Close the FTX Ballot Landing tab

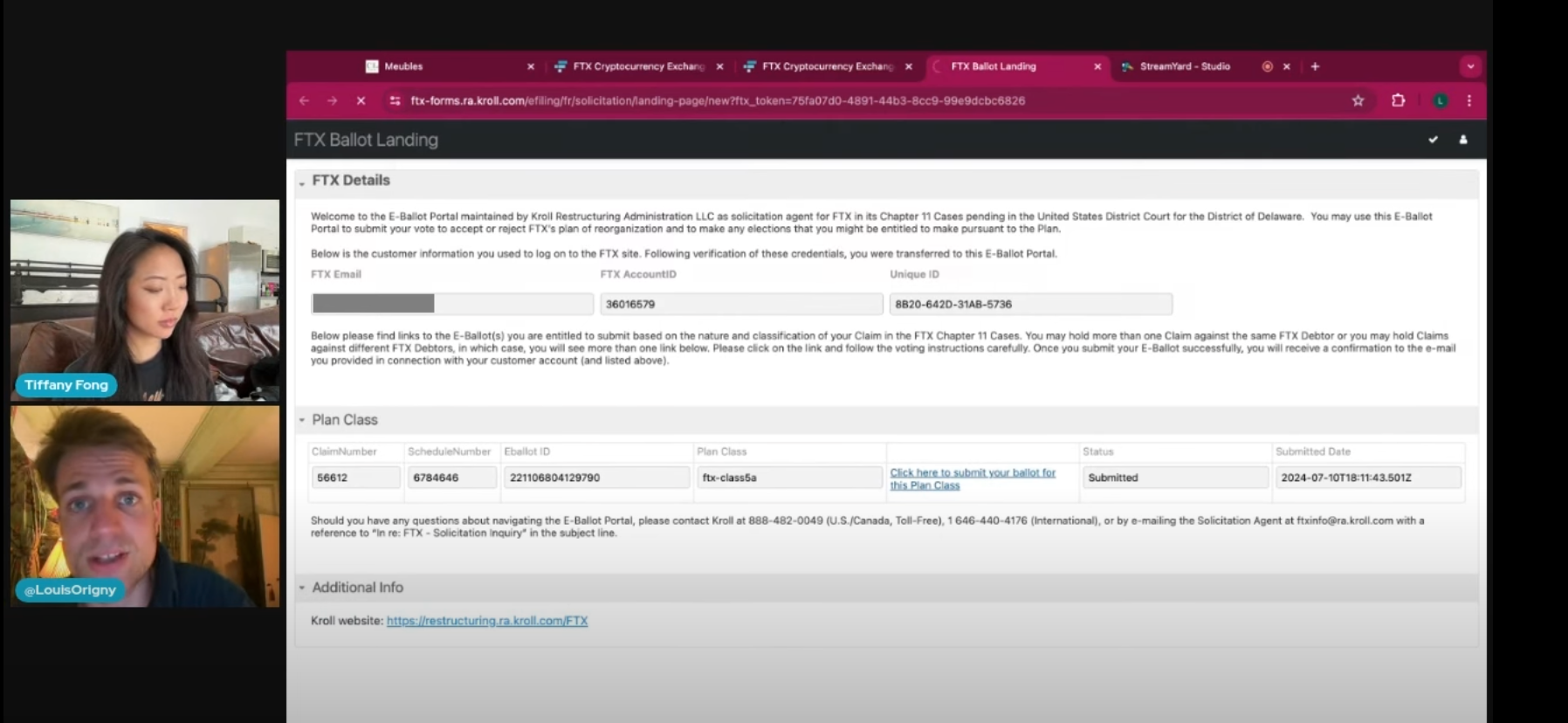point(1097,66)
